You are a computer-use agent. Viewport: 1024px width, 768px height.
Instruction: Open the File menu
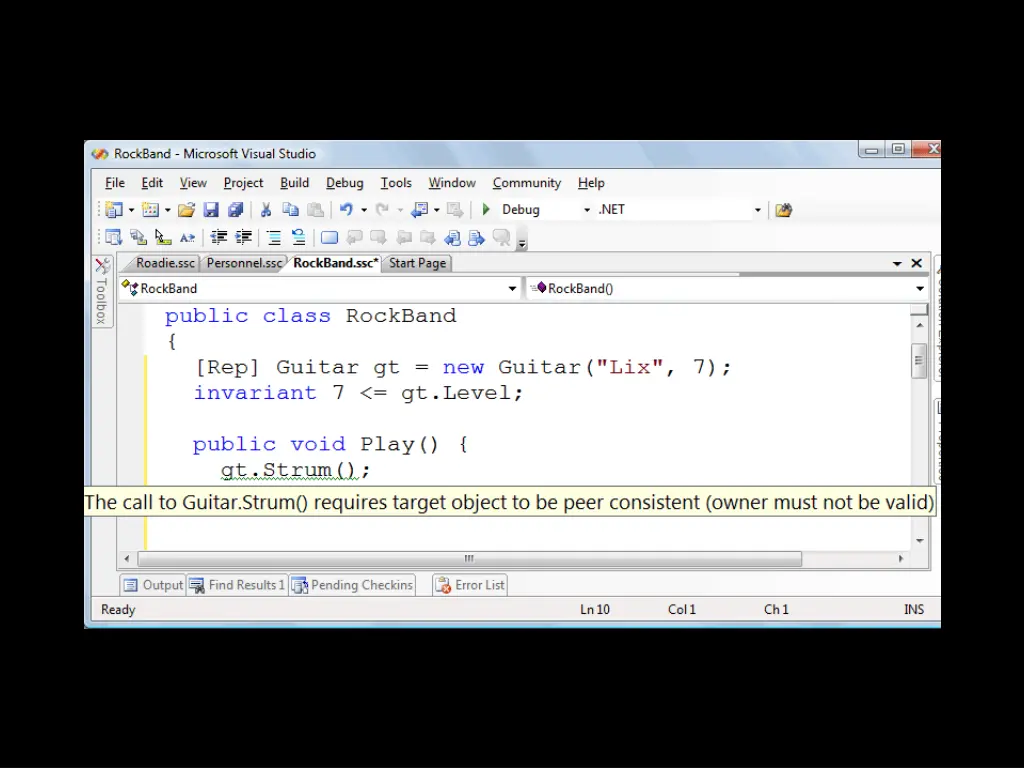(x=115, y=183)
